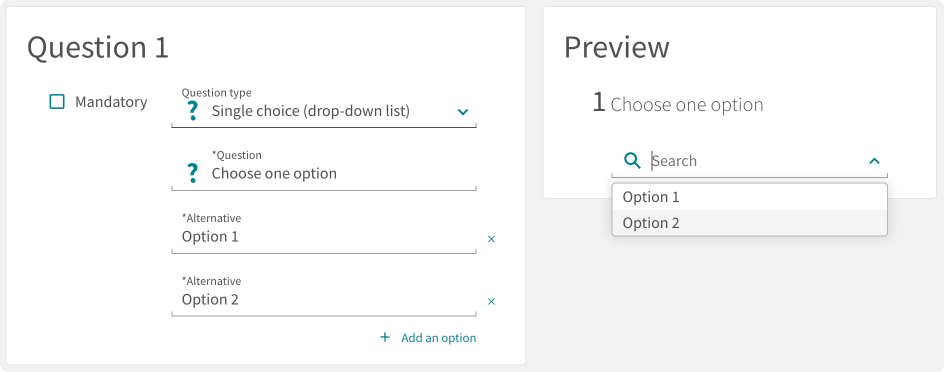Edit the second Alternative field containing Option 2

[x=324, y=296]
